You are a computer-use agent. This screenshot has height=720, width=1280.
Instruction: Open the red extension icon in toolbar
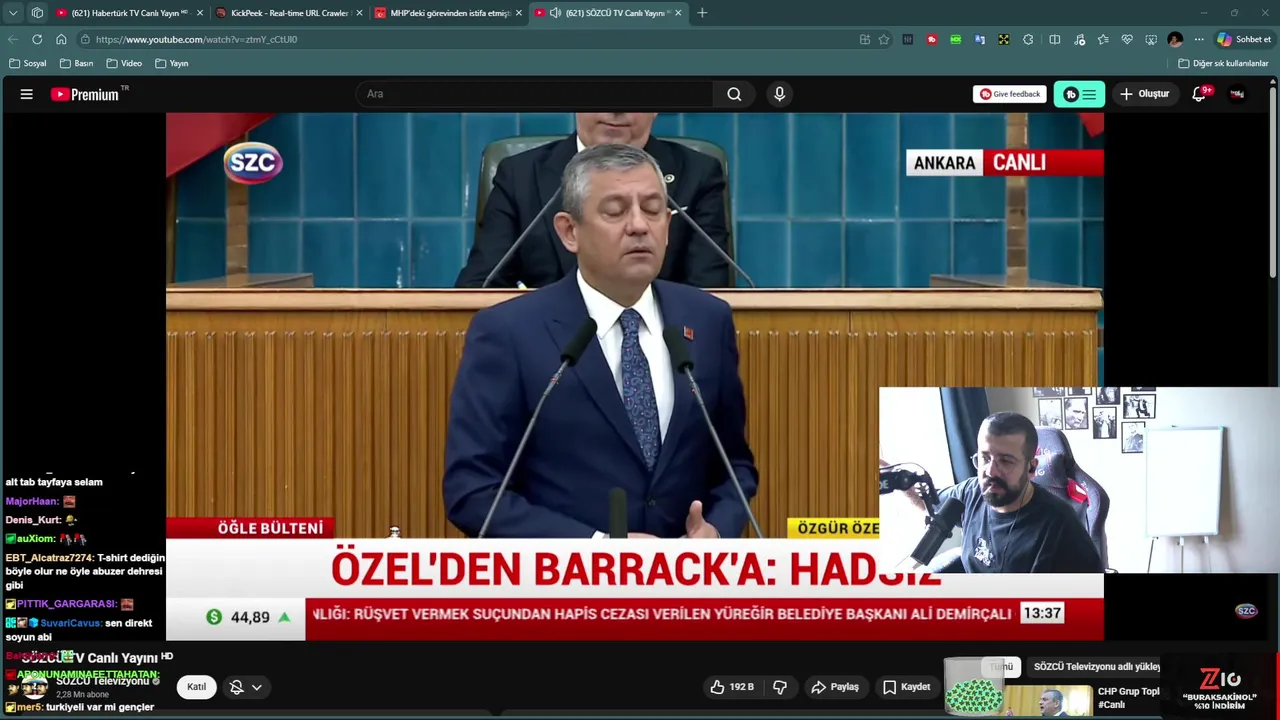932,39
